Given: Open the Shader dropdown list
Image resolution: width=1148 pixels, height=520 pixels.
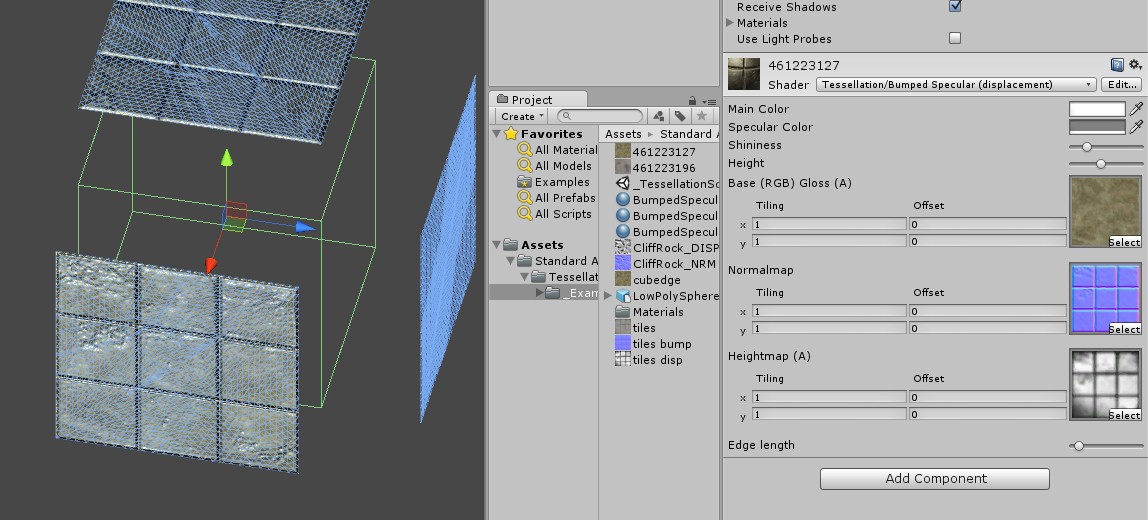Looking at the screenshot, I should coord(956,85).
